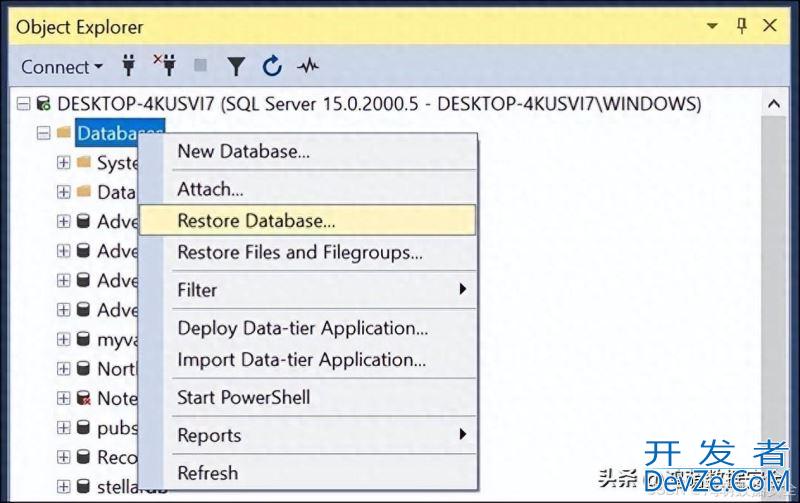Choose Restore Database... from the context menu

click(256, 221)
